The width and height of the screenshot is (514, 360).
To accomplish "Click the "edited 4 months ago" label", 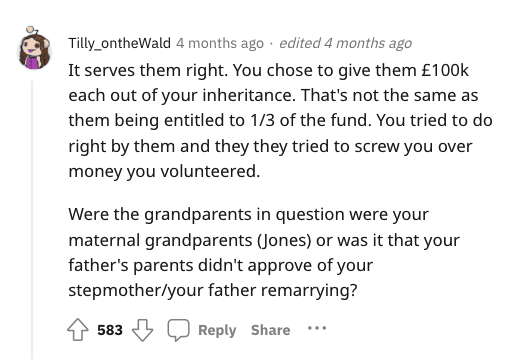I will [346, 43].
